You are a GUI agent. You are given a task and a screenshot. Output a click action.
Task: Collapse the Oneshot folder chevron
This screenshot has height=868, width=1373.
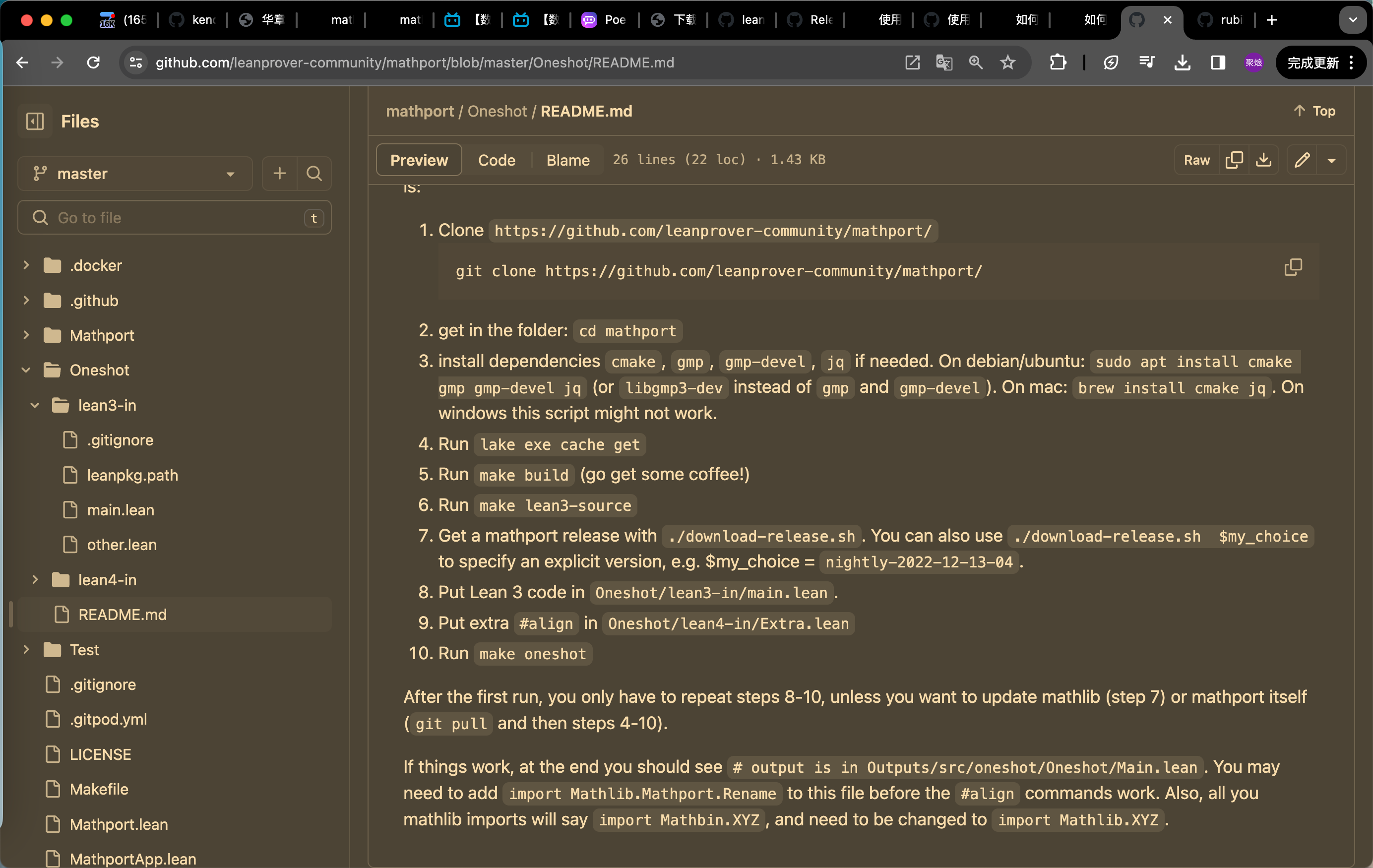click(x=26, y=370)
